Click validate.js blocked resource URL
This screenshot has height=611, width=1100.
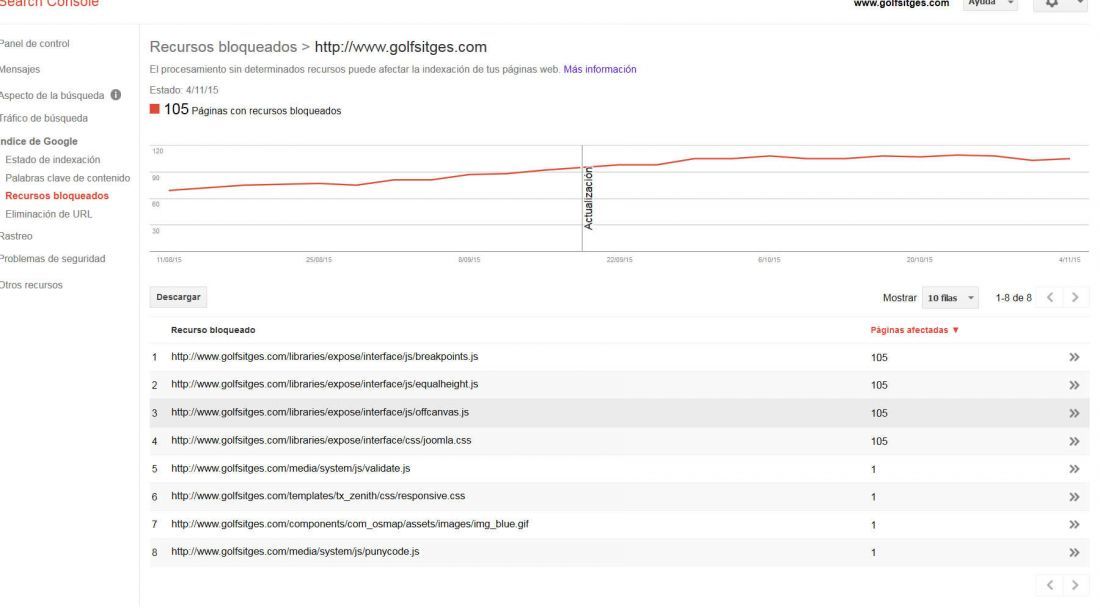click(x=290, y=468)
